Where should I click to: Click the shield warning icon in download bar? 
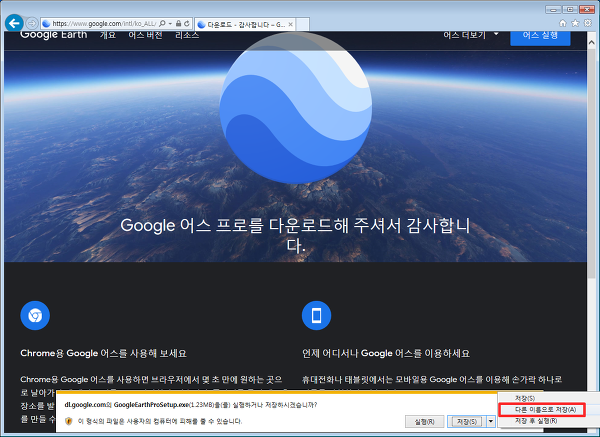(69, 421)
